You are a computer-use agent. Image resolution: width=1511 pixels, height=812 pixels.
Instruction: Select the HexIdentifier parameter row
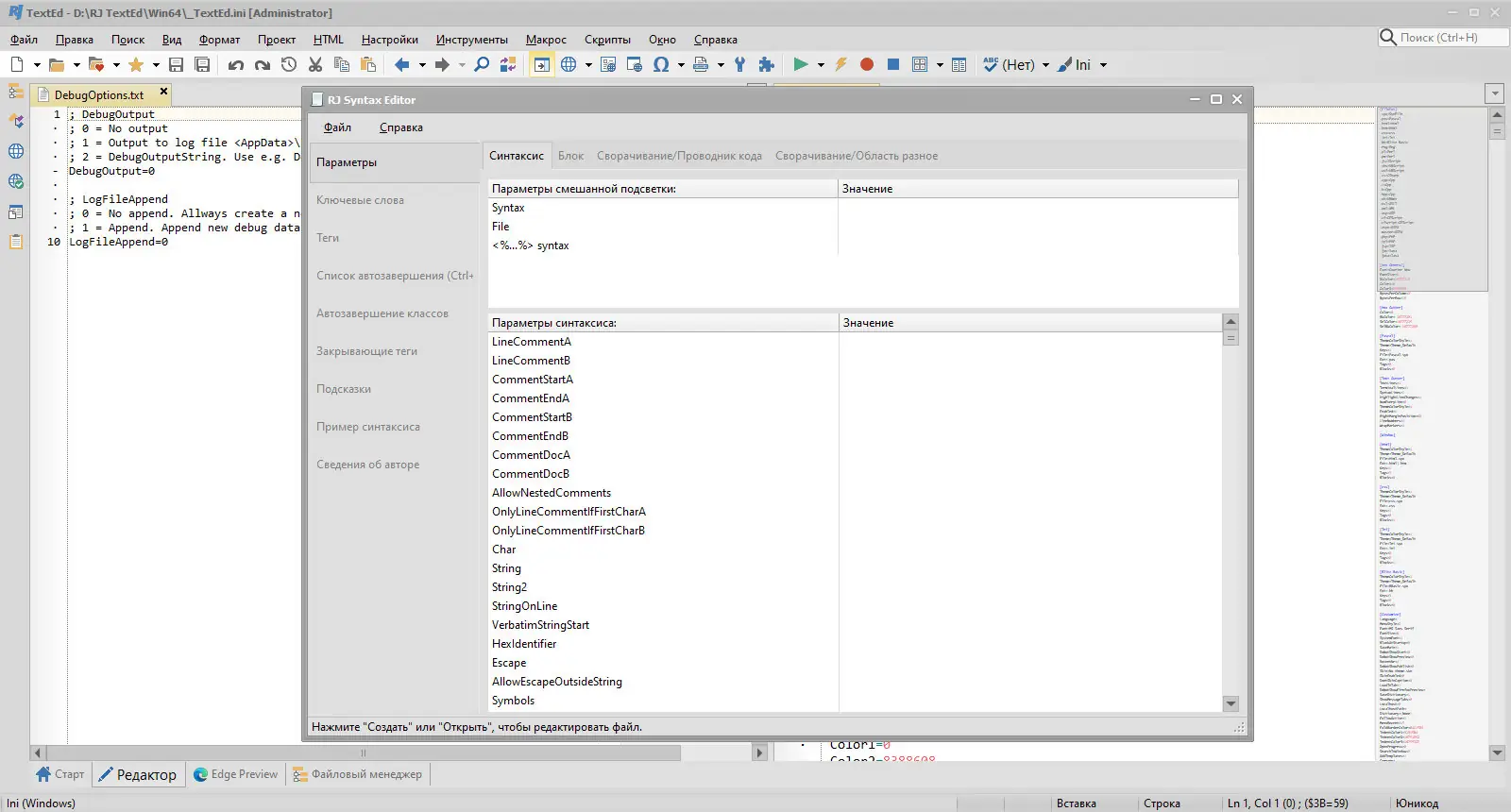coord(855,644)
